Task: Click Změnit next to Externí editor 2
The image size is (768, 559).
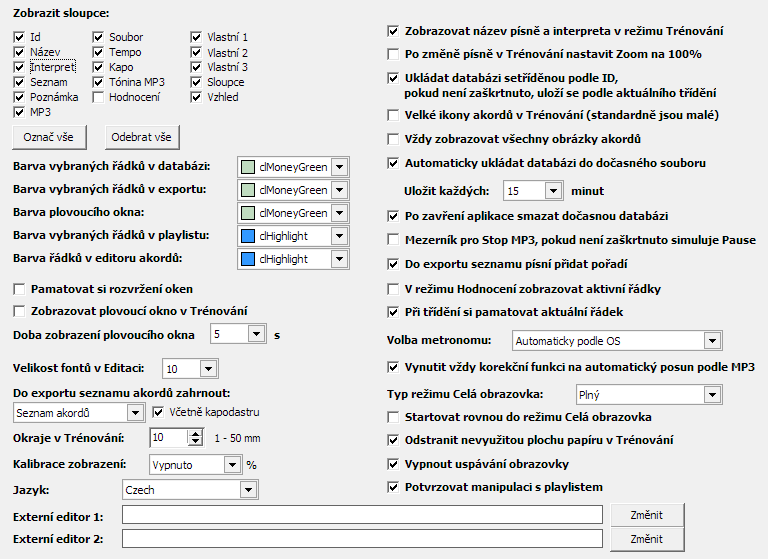Action: (647, 539)
